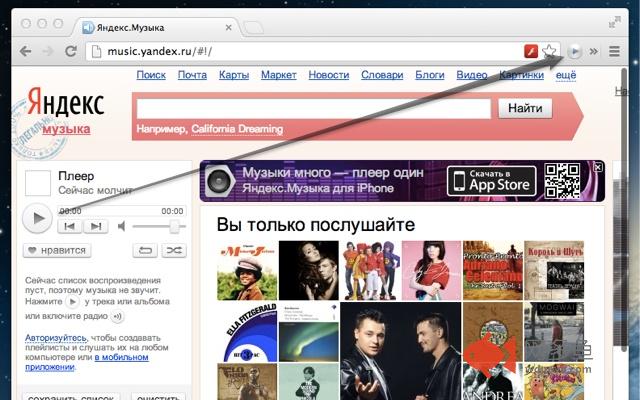Enter fullscreen with window corner arrows icon
This screenshot has width=640, height=400.
(x=615, y=22)
